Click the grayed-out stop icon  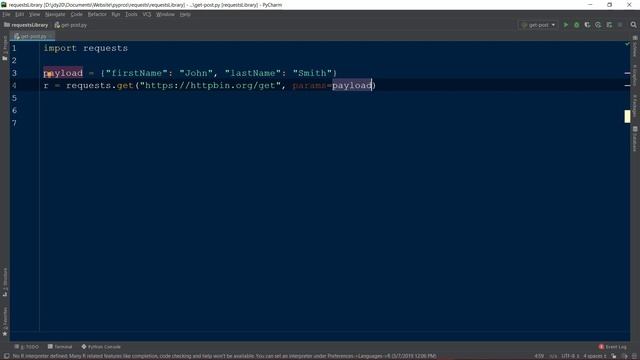620,25
